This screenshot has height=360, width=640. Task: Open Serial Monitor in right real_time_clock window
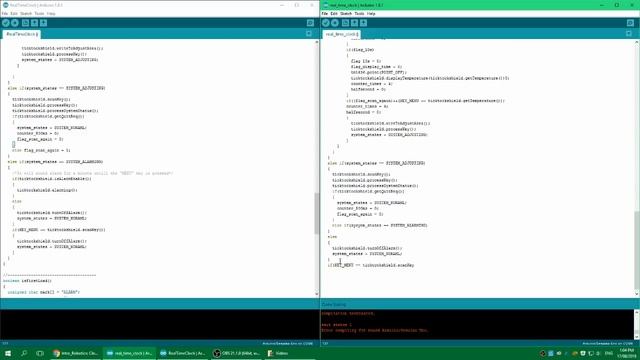tap(630, 23)
